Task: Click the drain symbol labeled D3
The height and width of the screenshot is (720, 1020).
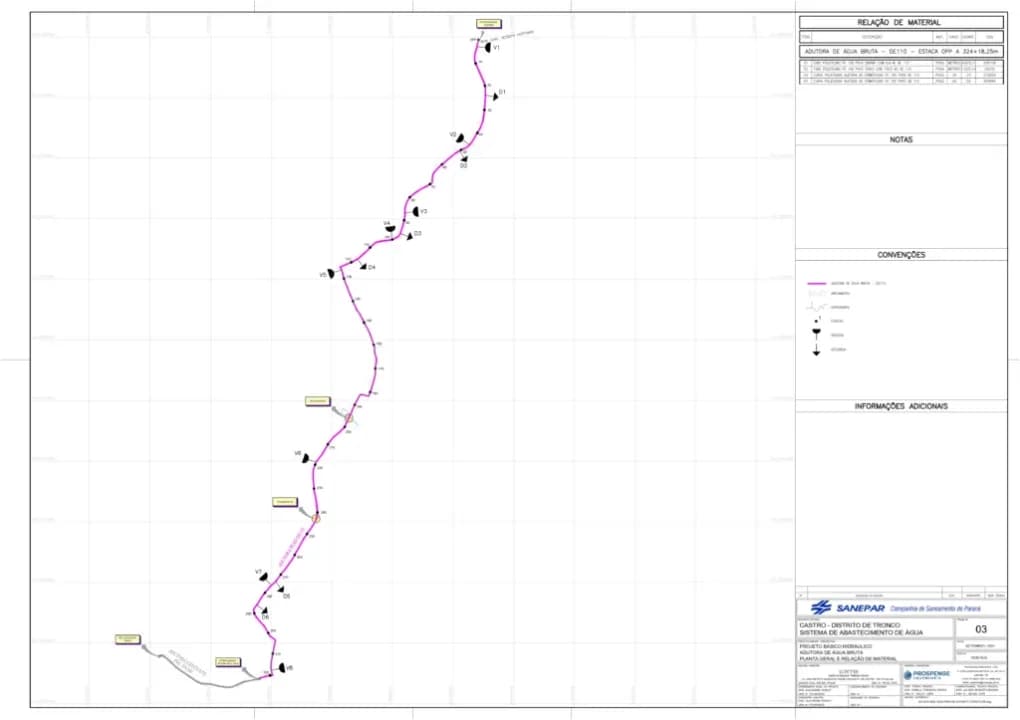Action: pyautogui.click(x=410, y=237)
